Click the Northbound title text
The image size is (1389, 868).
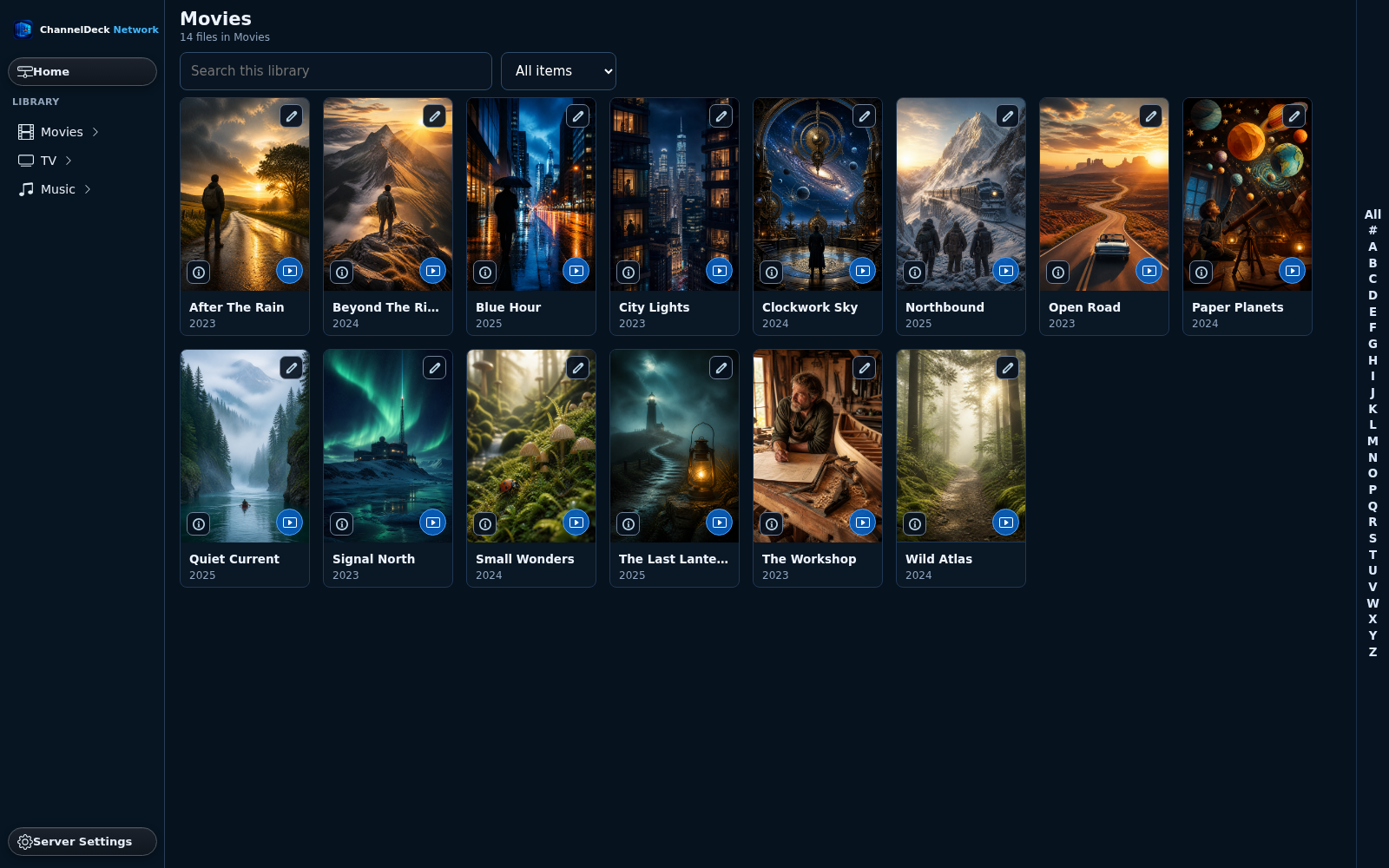(x=945, y=307)
